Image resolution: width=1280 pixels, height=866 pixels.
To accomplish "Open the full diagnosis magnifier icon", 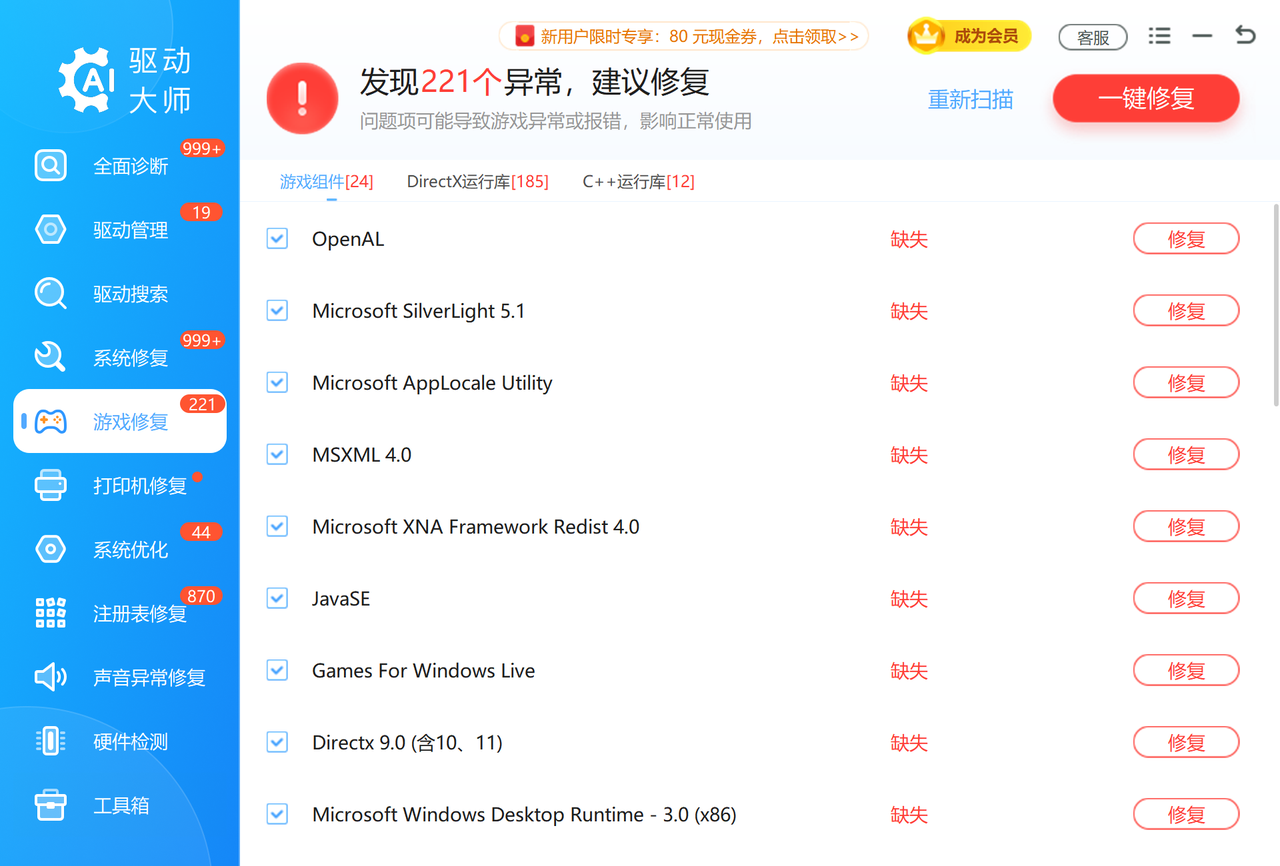I will pyautogui.click(x=50, y=165).
